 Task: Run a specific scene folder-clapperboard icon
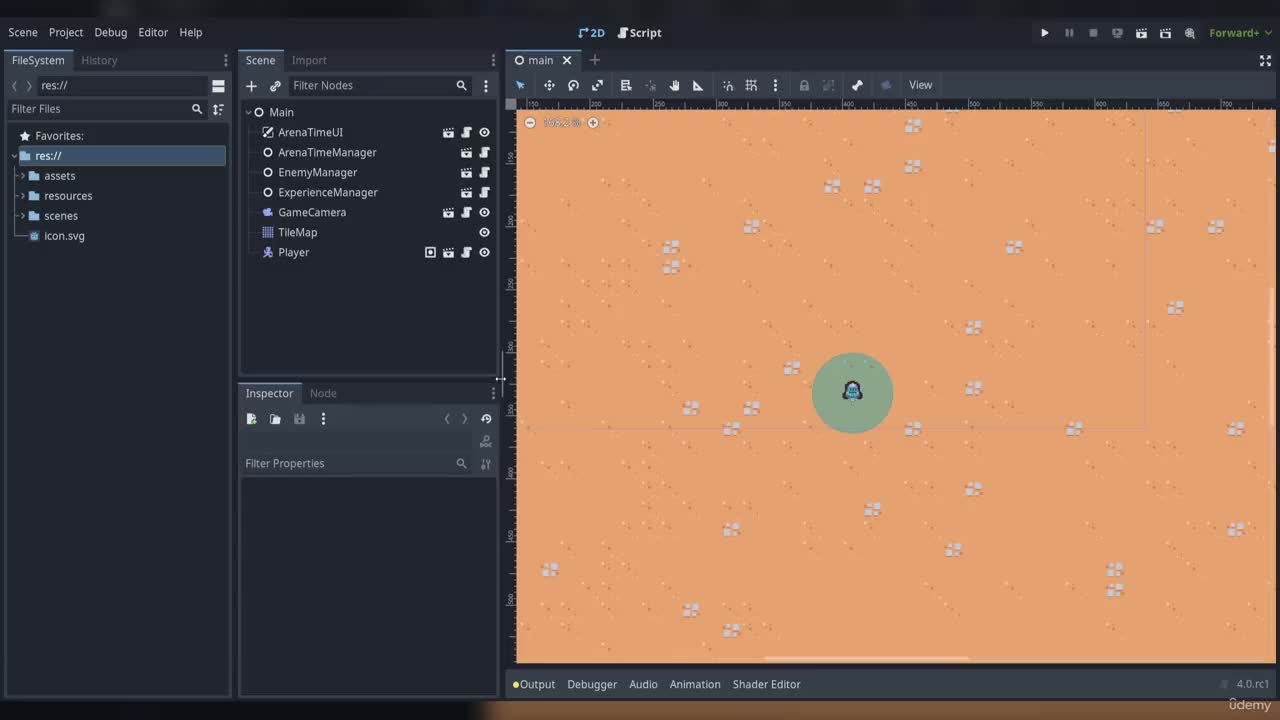[1165, 33]
